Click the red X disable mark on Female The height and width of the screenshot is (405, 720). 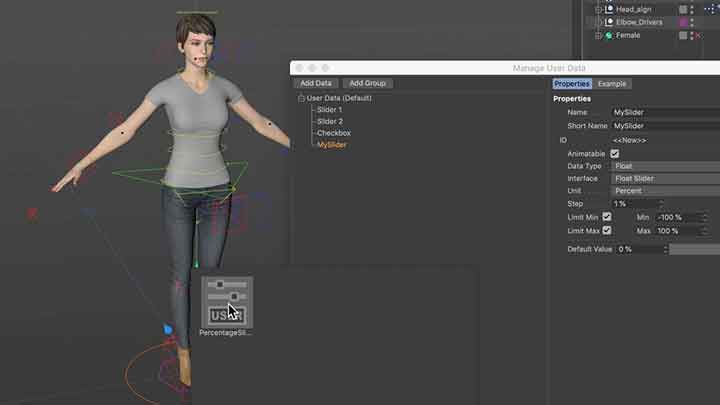698,35
